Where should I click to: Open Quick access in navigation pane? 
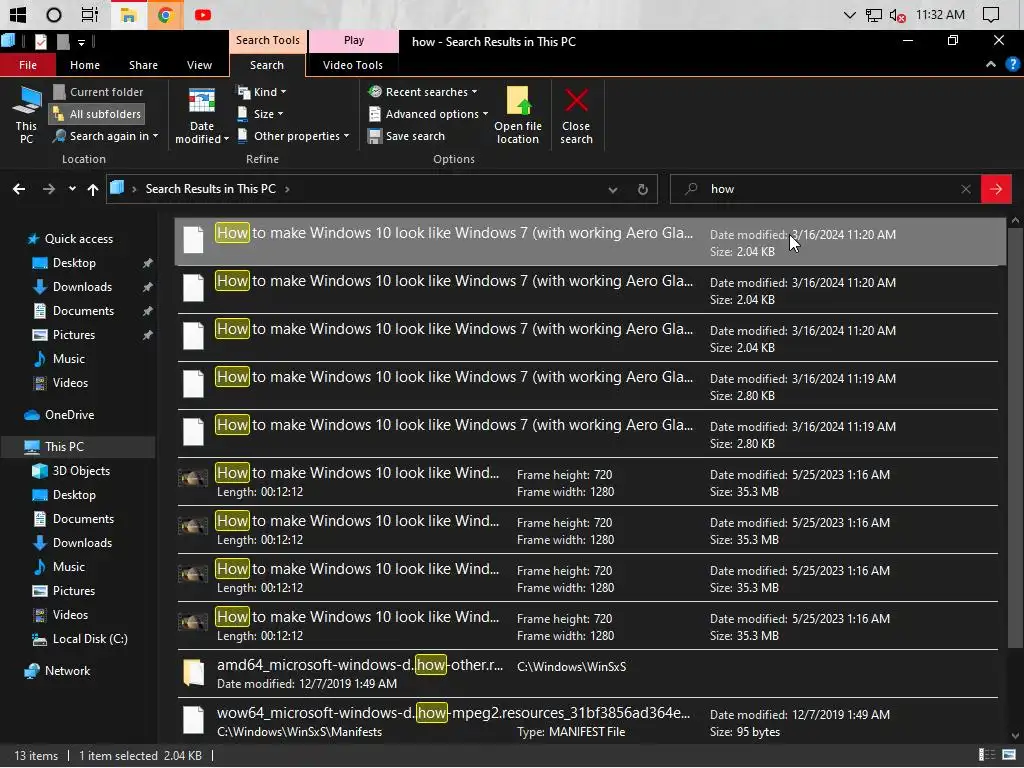(78, 239)
